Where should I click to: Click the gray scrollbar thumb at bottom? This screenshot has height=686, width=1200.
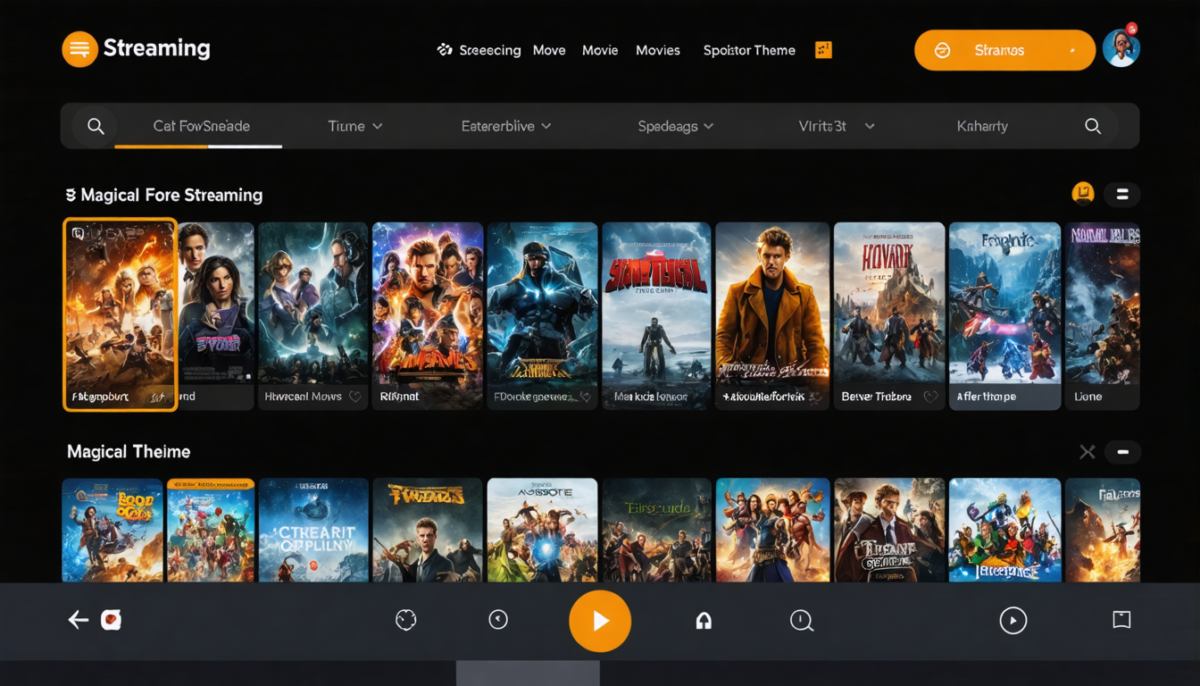tap(528, 673)
